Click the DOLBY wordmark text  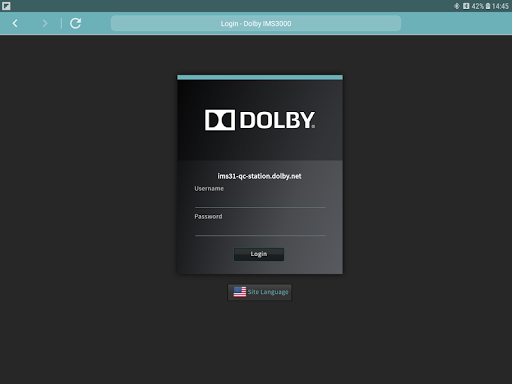pos(277,120)
